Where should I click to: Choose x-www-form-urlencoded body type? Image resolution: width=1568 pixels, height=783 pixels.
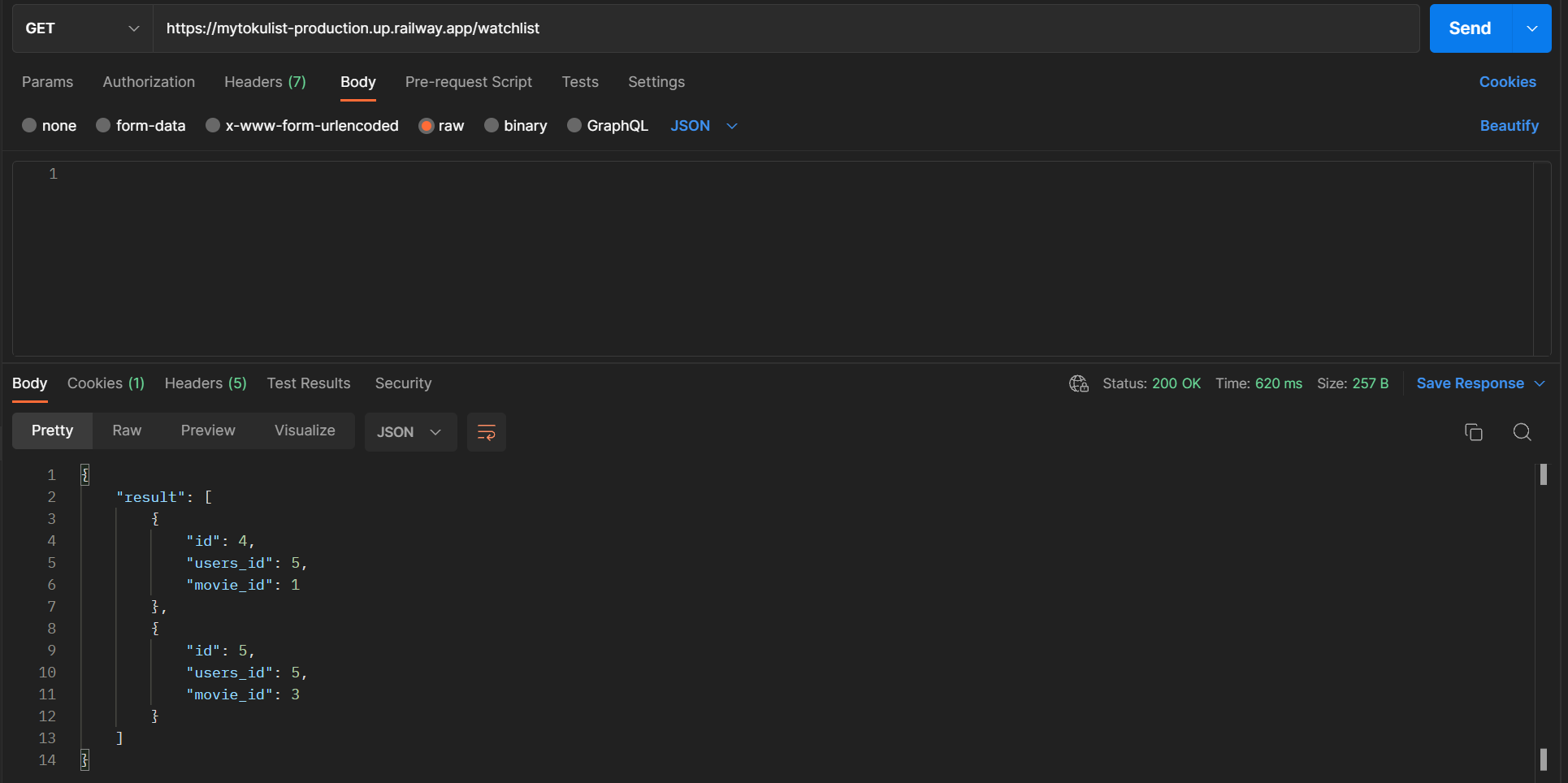pyautogui.click(x=213, y=125)
